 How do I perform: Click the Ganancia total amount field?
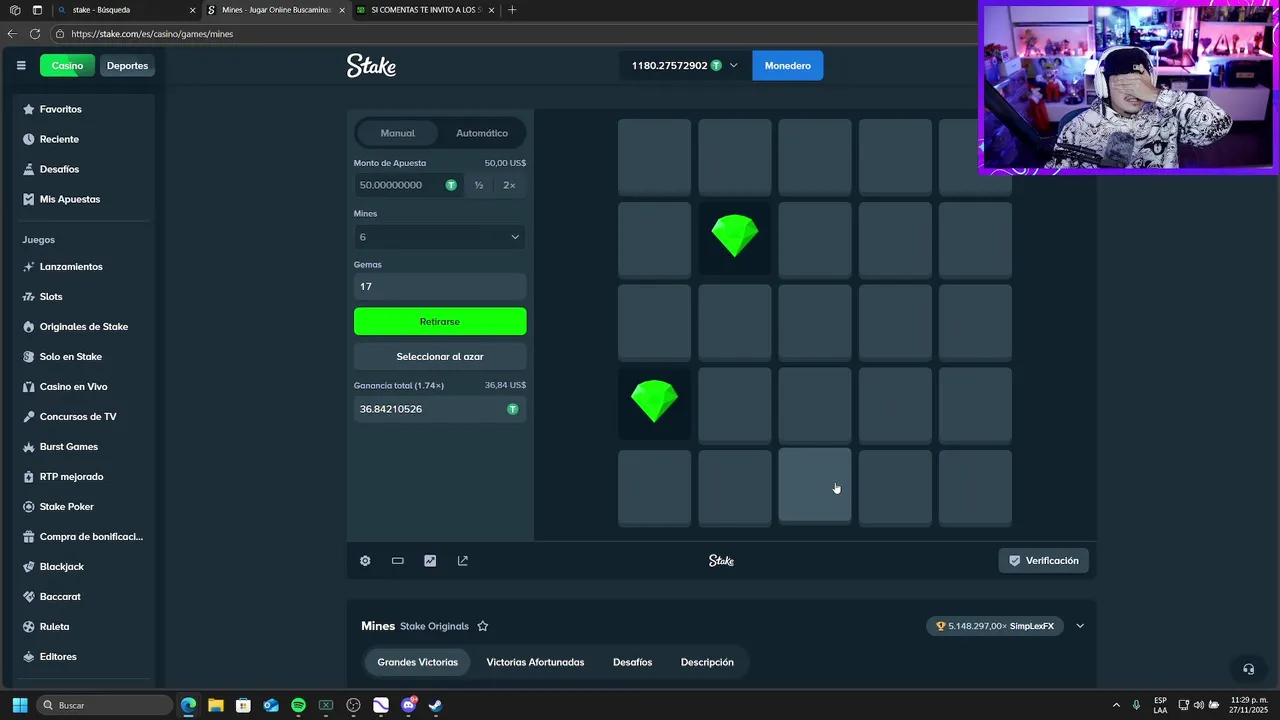tap(440, 409)
